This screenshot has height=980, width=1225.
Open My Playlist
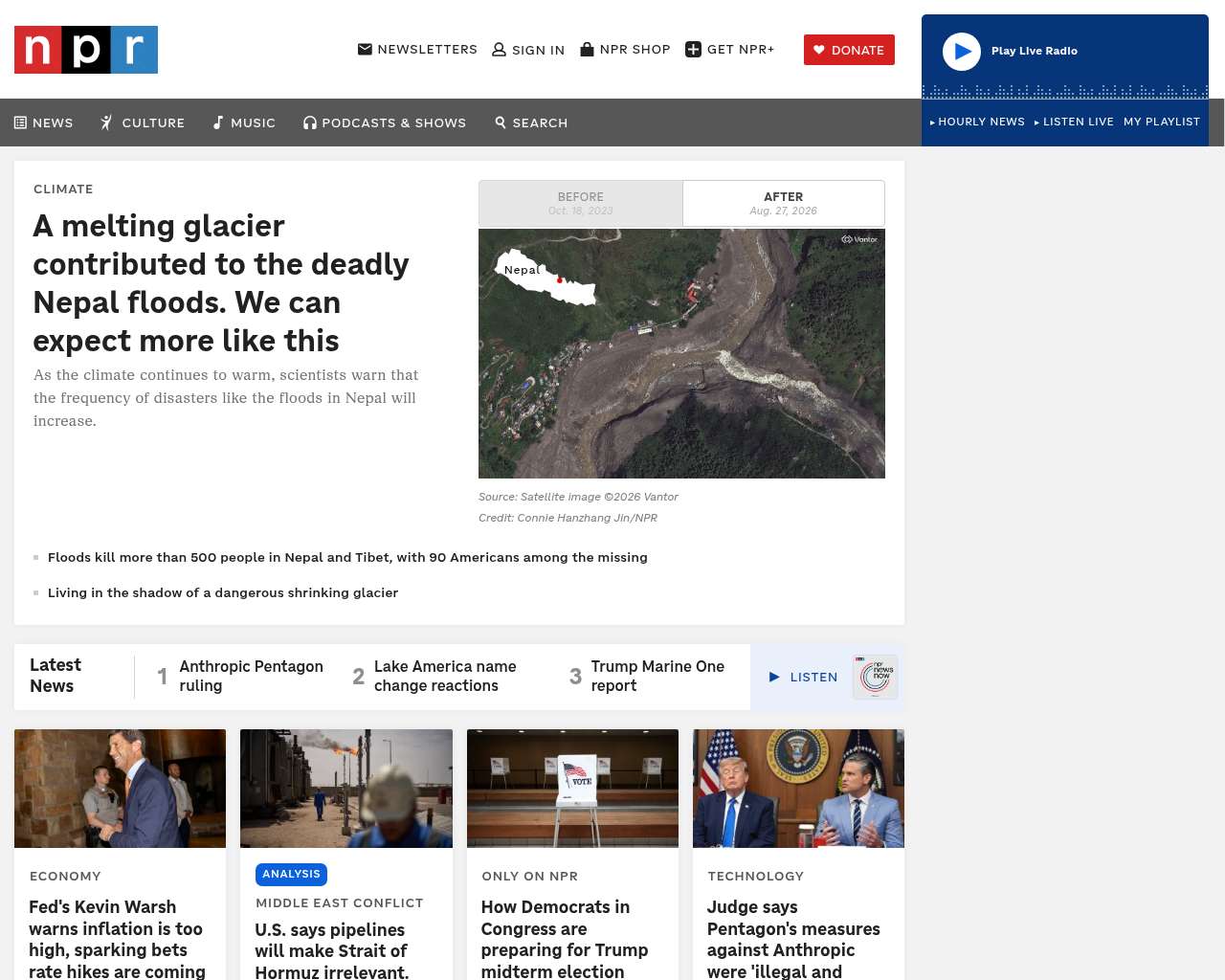(x=1162, y=122)
